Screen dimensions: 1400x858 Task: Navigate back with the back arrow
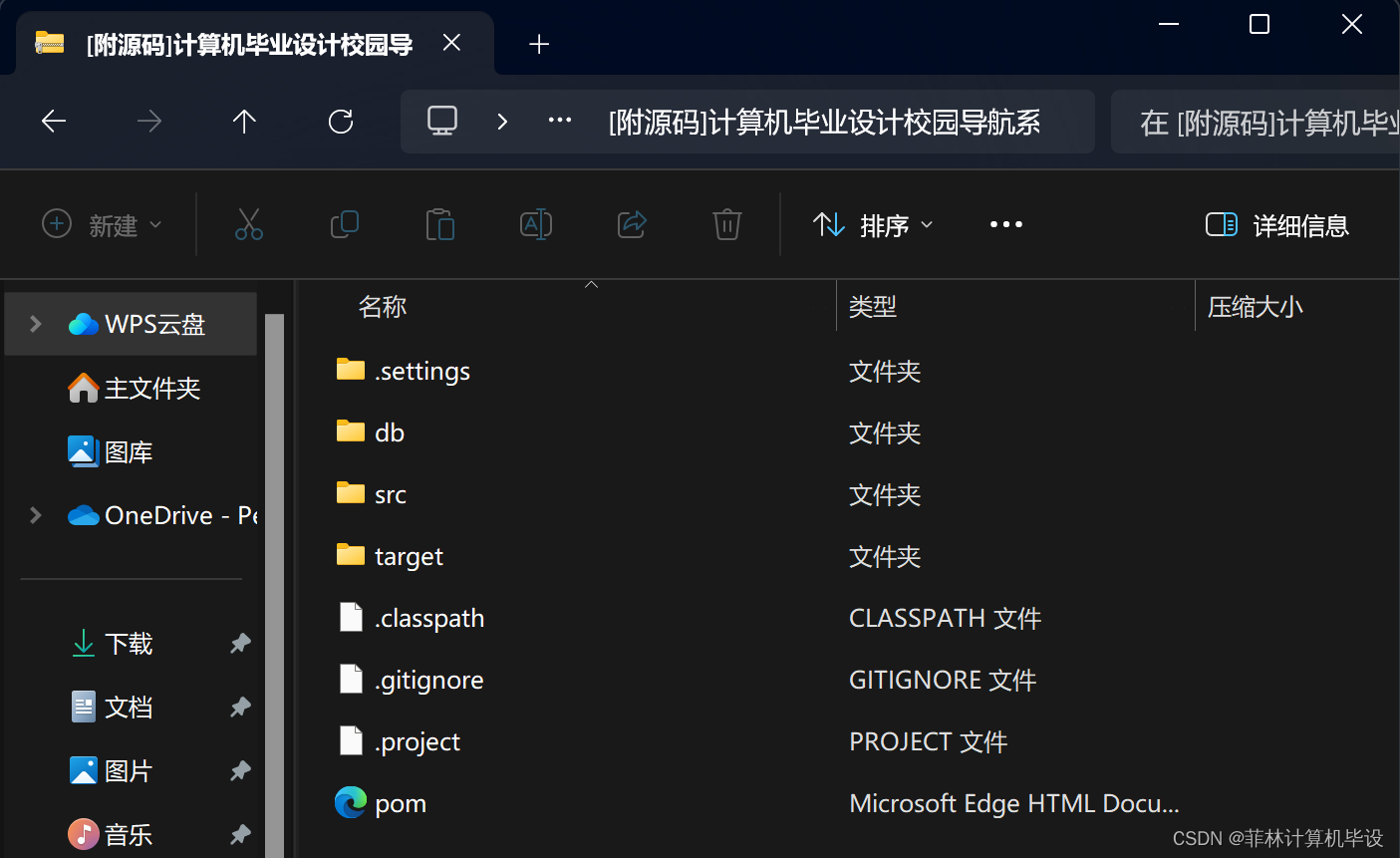(x=53, y=121)
